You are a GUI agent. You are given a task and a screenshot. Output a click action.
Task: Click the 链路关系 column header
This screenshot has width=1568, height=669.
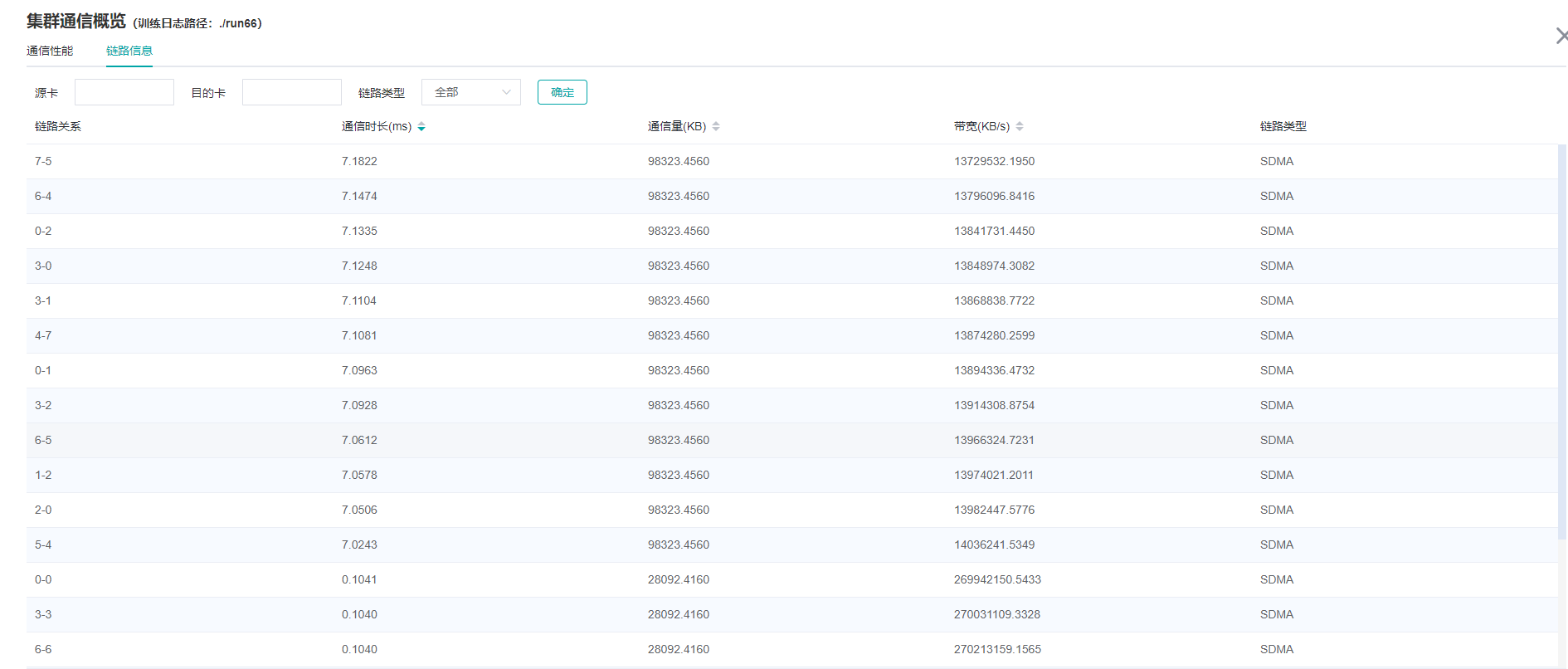point(58,126)
